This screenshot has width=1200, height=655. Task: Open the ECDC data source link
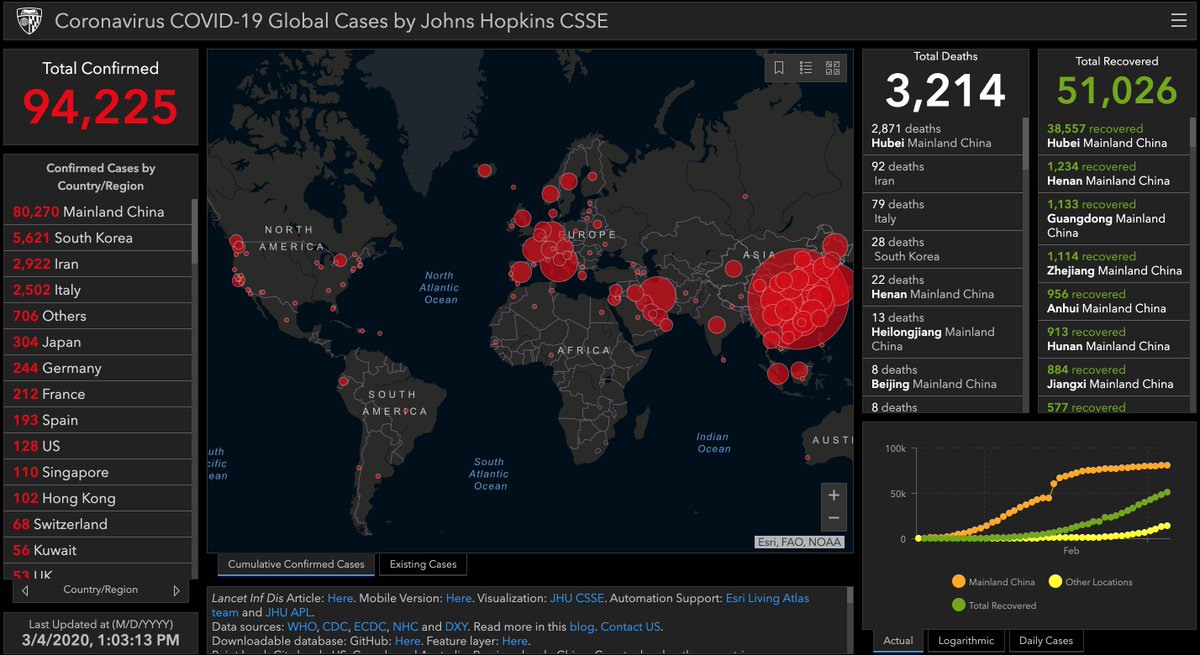click(371, 627)
